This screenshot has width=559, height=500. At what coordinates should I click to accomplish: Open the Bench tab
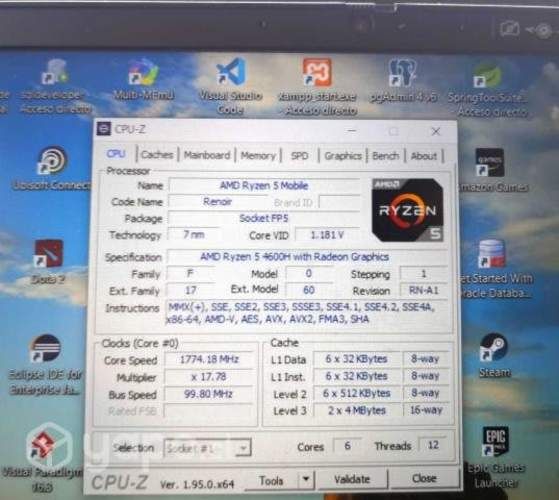[x=385, y=156]
